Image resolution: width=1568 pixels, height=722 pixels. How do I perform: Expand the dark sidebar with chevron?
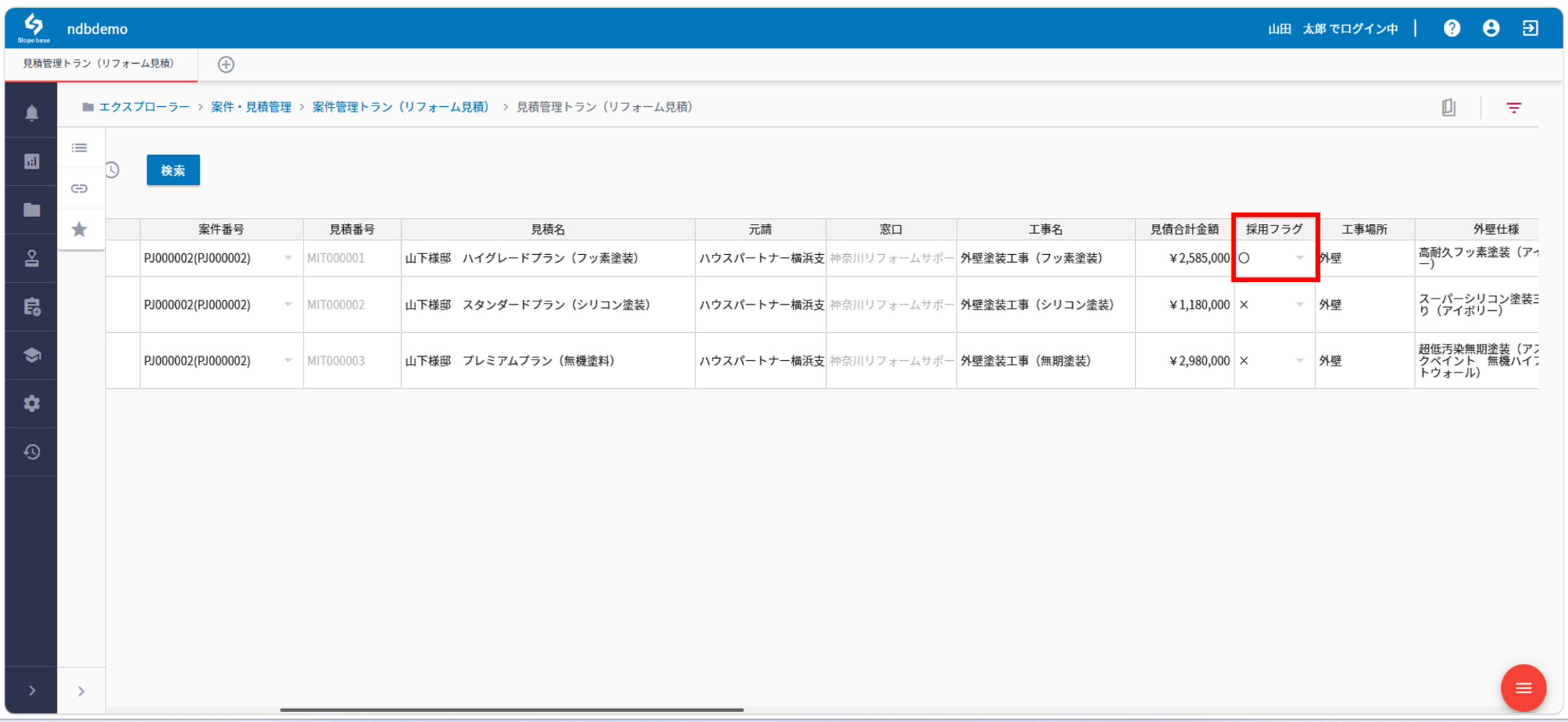pyautogui.click(x=32, y=690)
